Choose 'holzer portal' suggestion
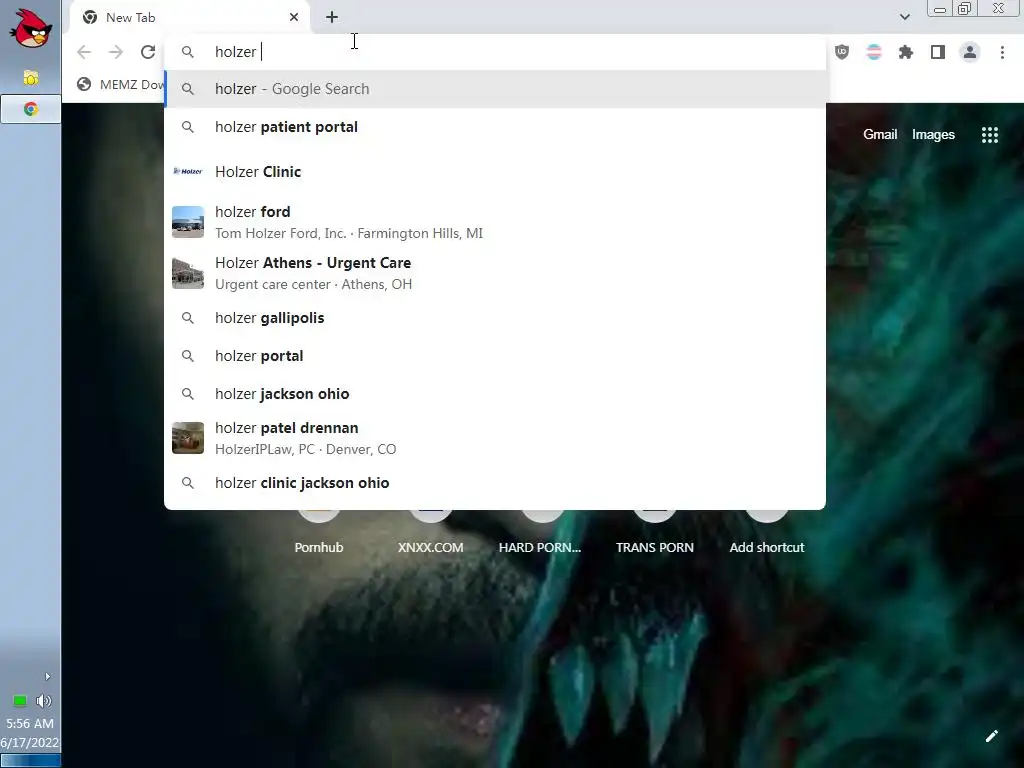Viewport: 1024px width, 768px height. pyautogui.click(x=495, y=356)
